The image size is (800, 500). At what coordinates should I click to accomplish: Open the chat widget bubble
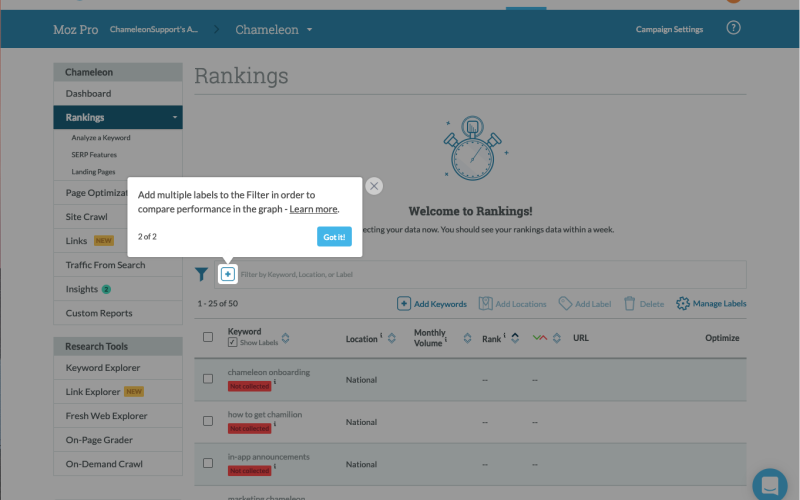(769, 485)
